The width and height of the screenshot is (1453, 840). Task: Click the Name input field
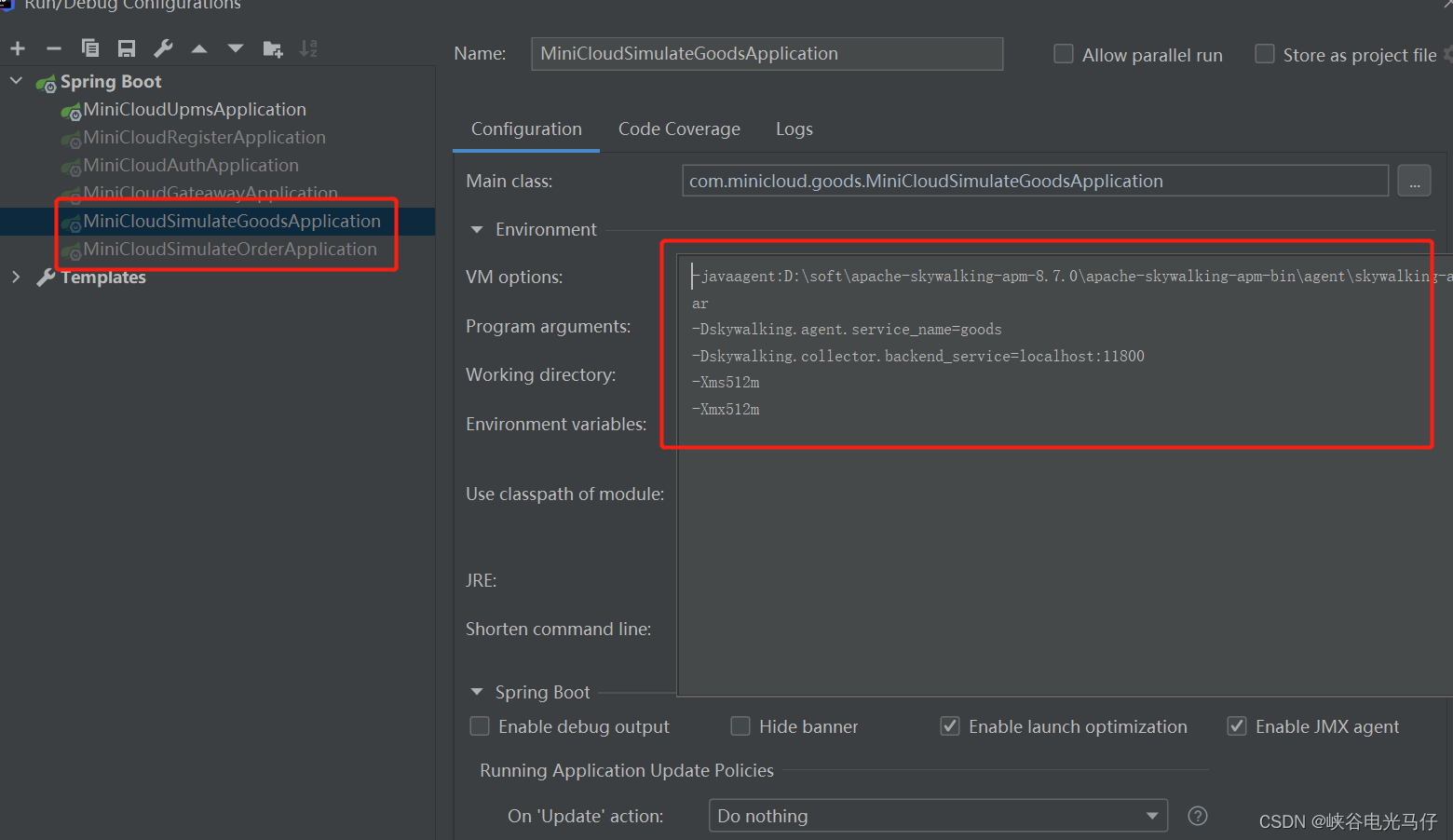pos(767,54)
